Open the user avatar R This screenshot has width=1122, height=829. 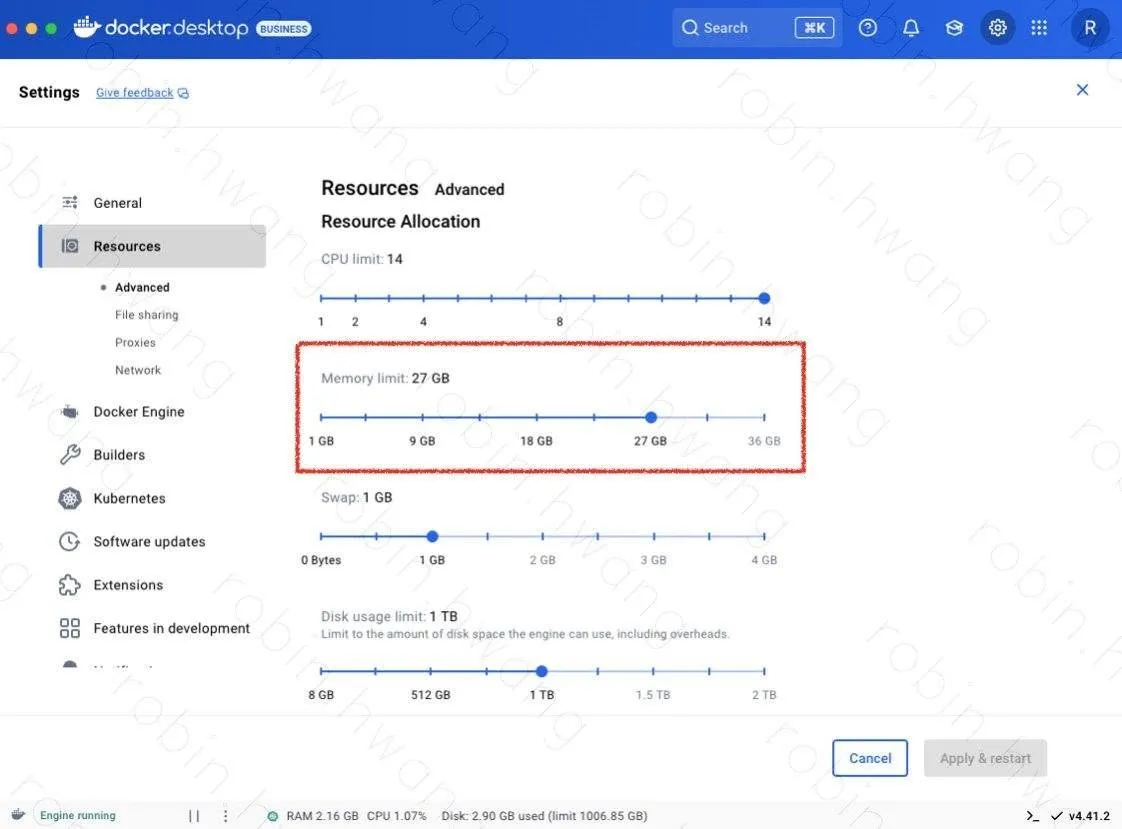pos(1090,28)
